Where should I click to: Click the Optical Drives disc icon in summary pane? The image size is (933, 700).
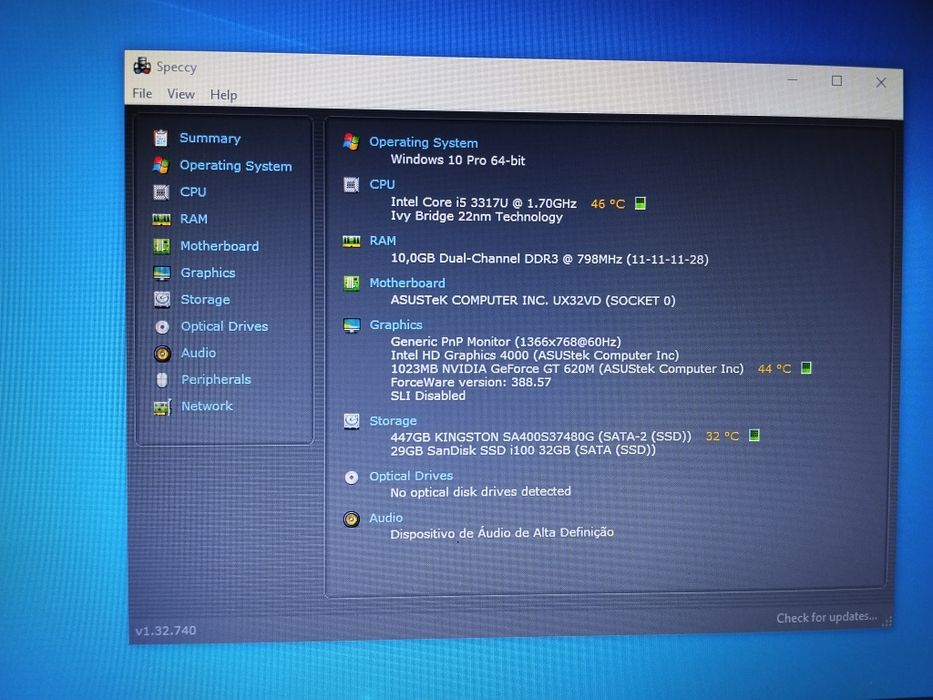(x=352, y=477)
